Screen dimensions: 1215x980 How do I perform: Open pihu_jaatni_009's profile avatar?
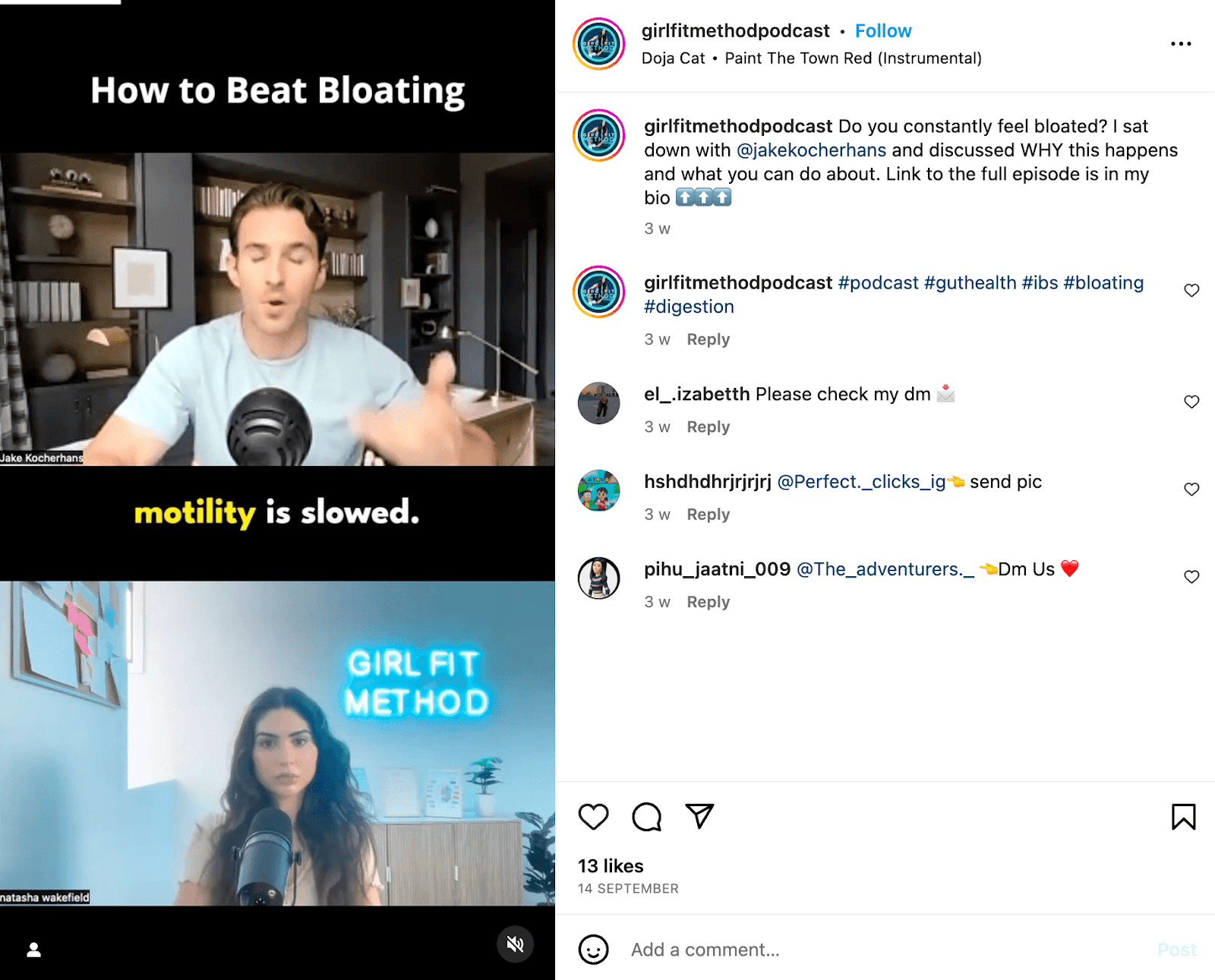point(598,578)
